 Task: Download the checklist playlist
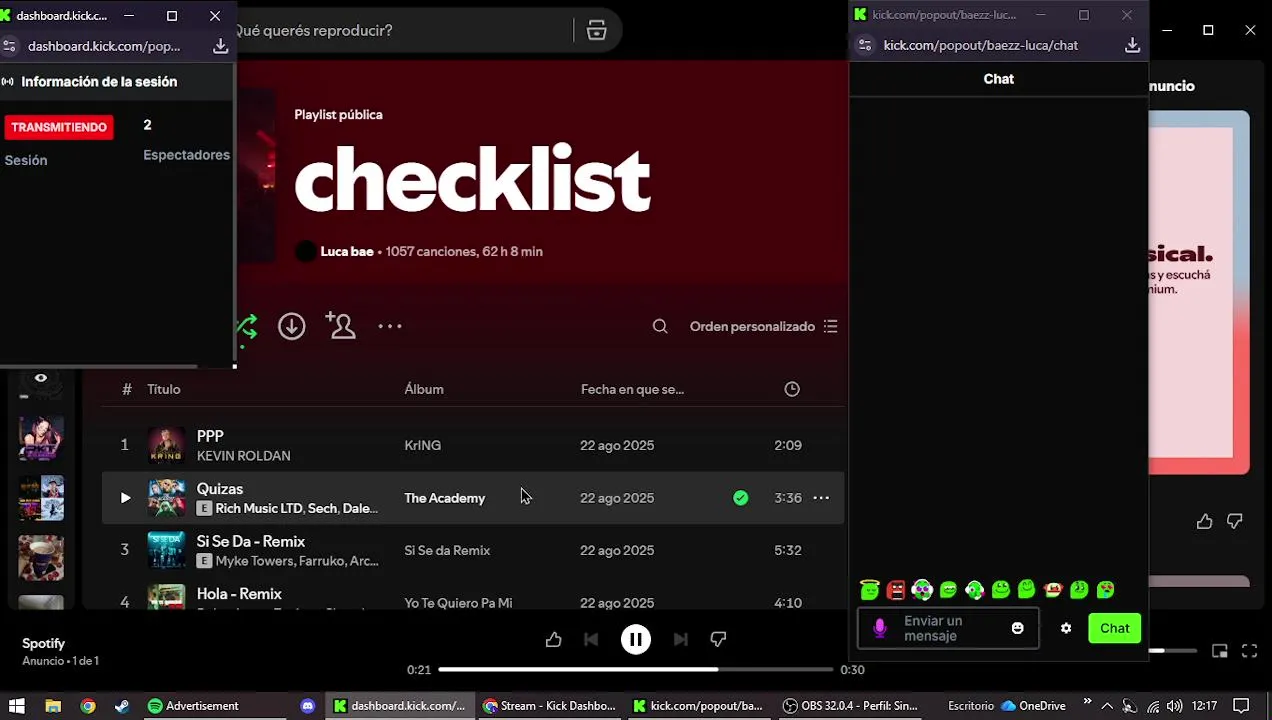(291, 326)
